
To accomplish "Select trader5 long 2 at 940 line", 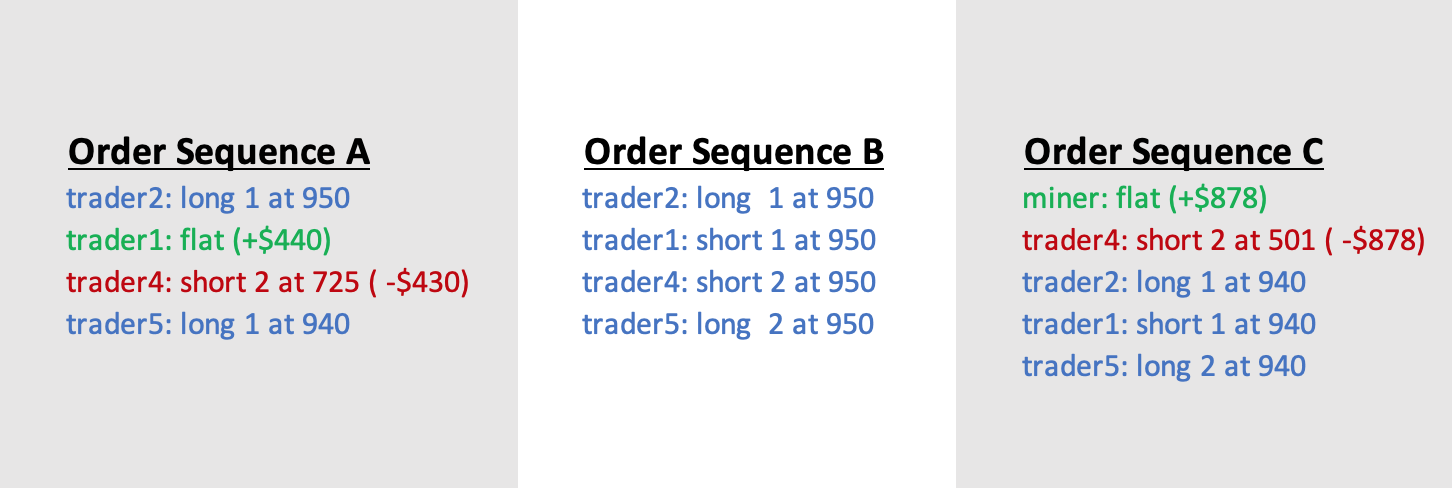I will click(x=1164, y=366).
